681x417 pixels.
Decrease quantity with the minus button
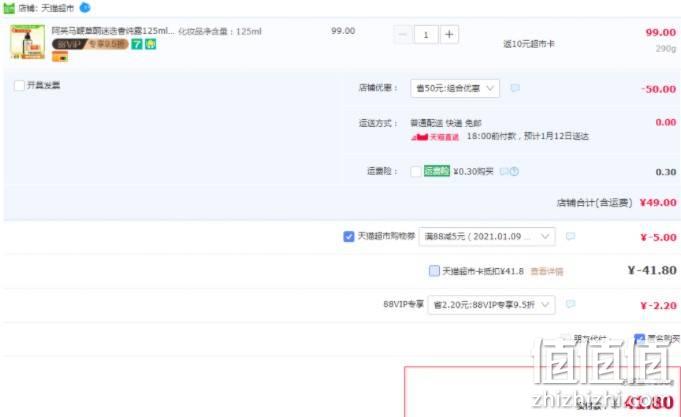pyautogui.click(x=403, y=35)
